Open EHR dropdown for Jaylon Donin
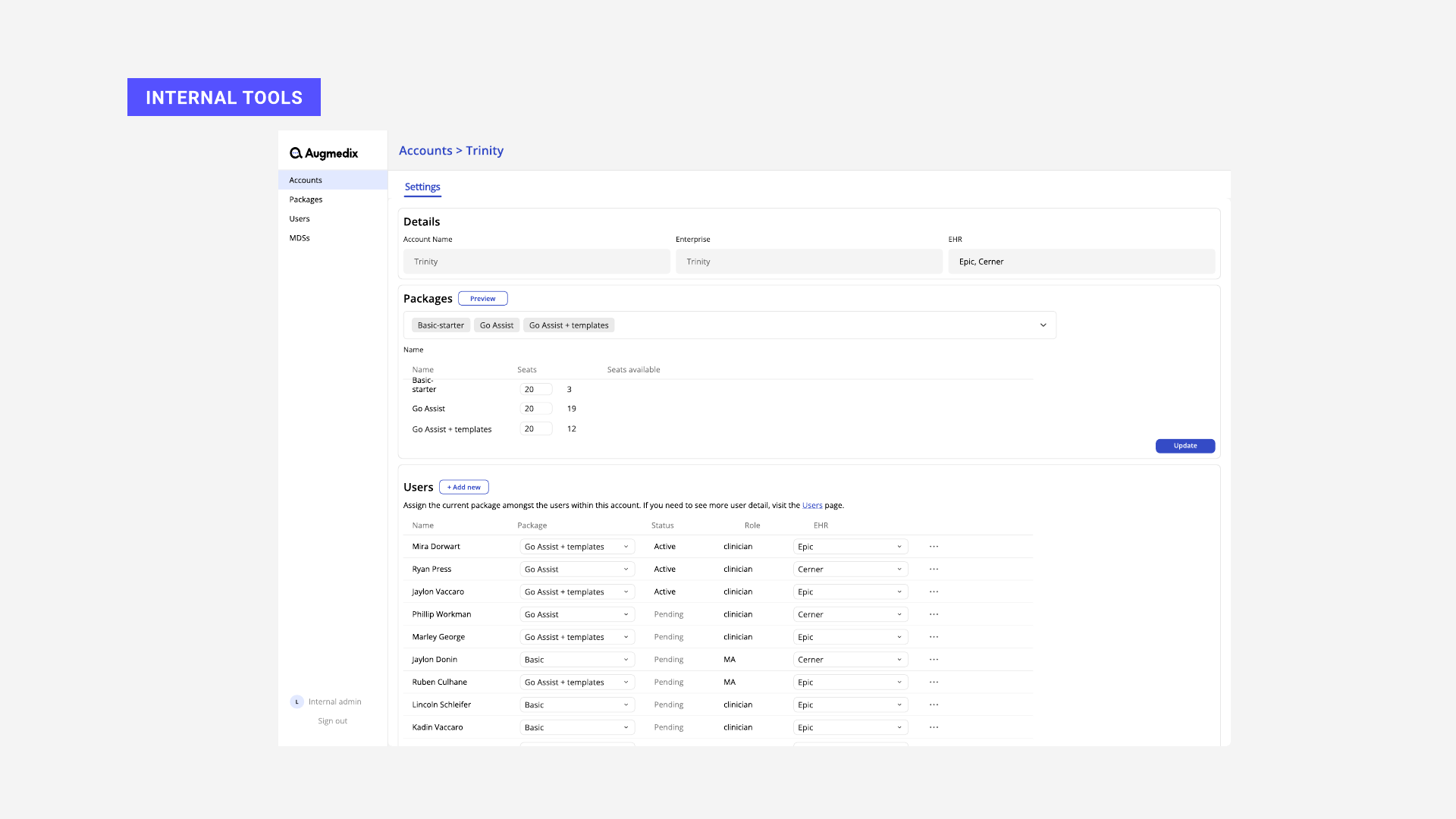Screen dimensions: 1456x819 click(850, 660)
